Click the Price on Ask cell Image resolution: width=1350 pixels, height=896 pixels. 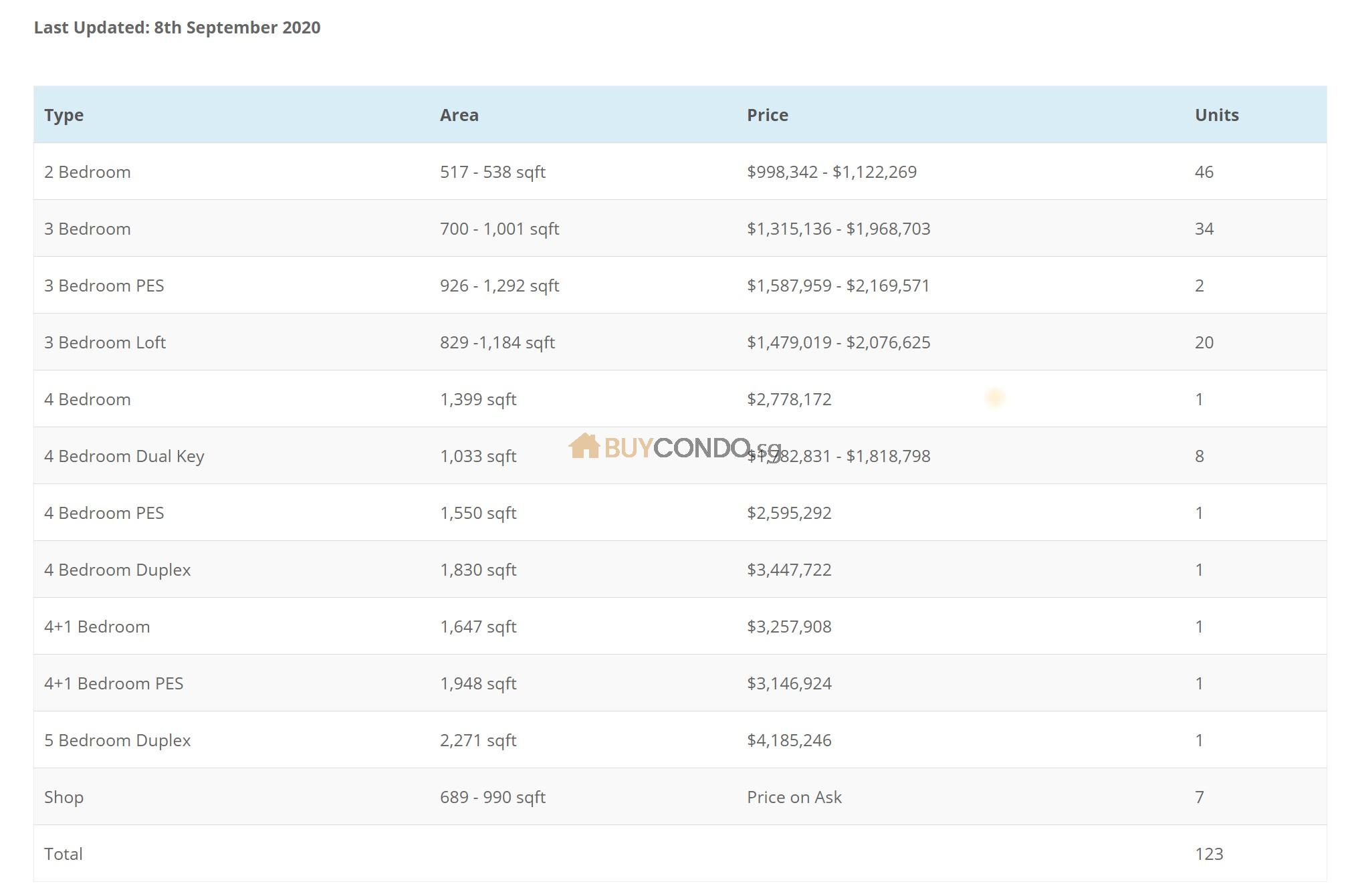[794, 797]
